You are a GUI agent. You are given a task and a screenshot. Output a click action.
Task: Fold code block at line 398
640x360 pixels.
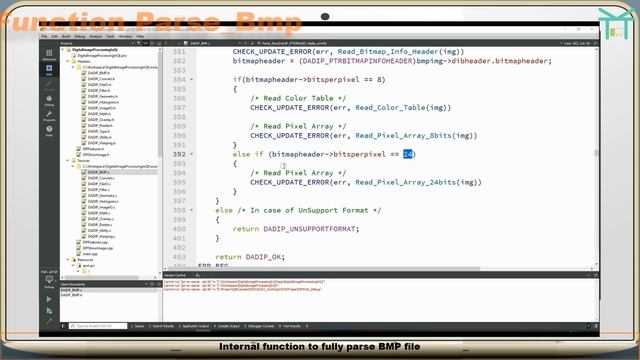[x=191, y=210]
